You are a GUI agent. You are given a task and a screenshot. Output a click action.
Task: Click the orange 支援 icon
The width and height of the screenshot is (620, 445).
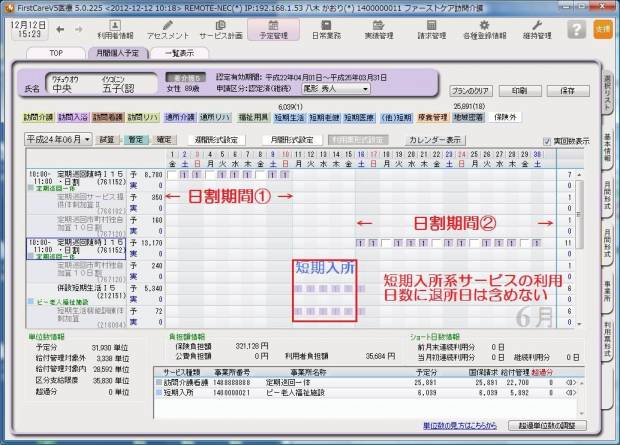(601, 29)
